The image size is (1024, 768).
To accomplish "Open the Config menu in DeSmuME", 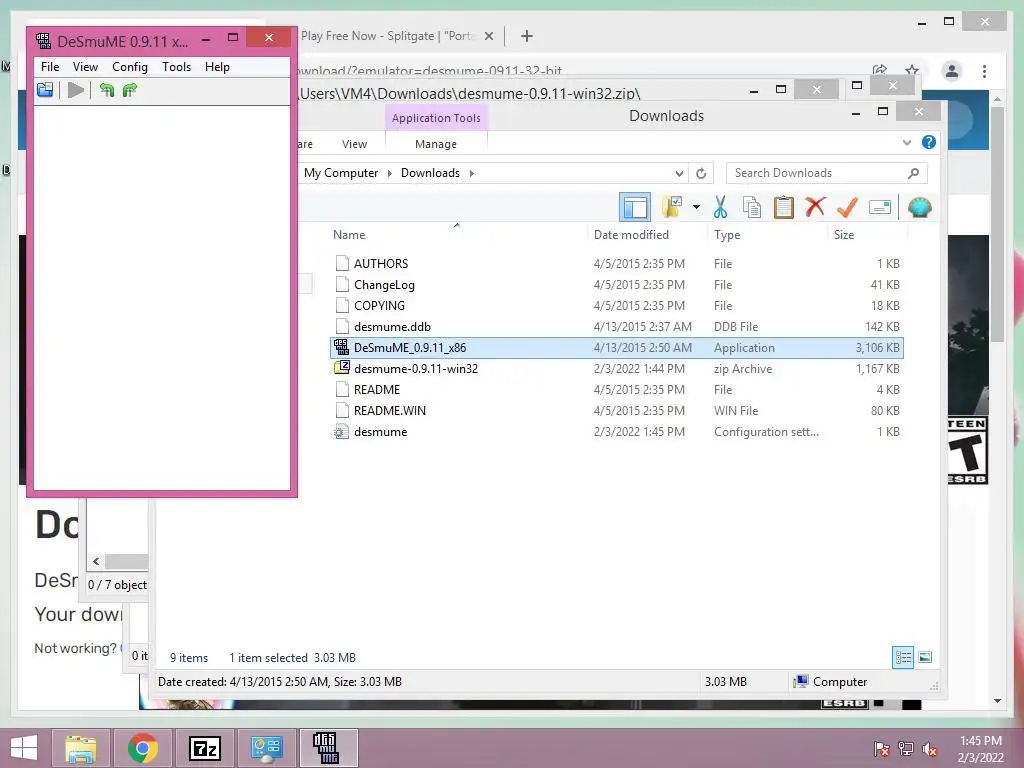I will 129,67.
